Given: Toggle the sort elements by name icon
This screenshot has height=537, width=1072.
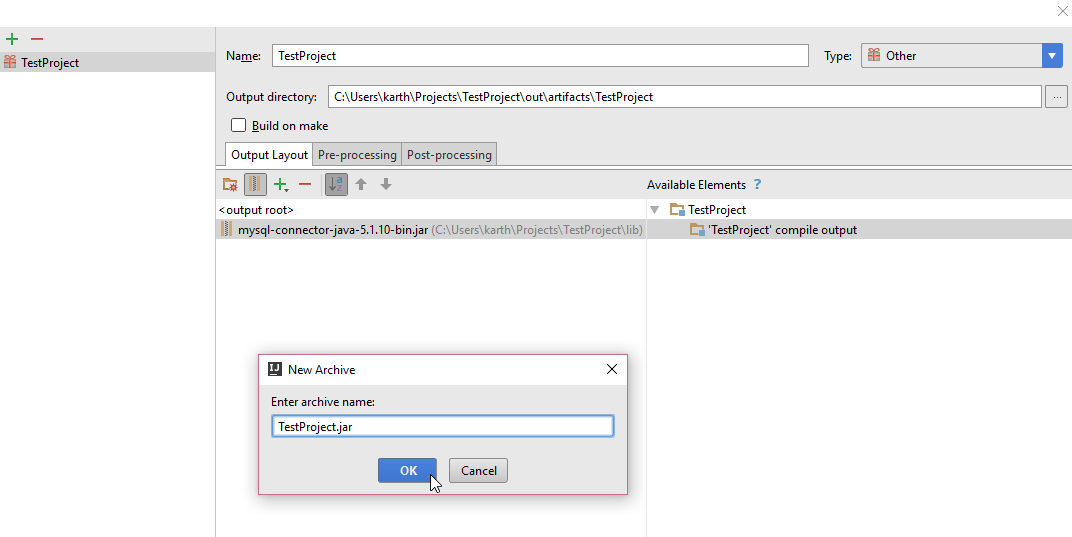Looking at the screenshot, I should [x=336, y=185].
